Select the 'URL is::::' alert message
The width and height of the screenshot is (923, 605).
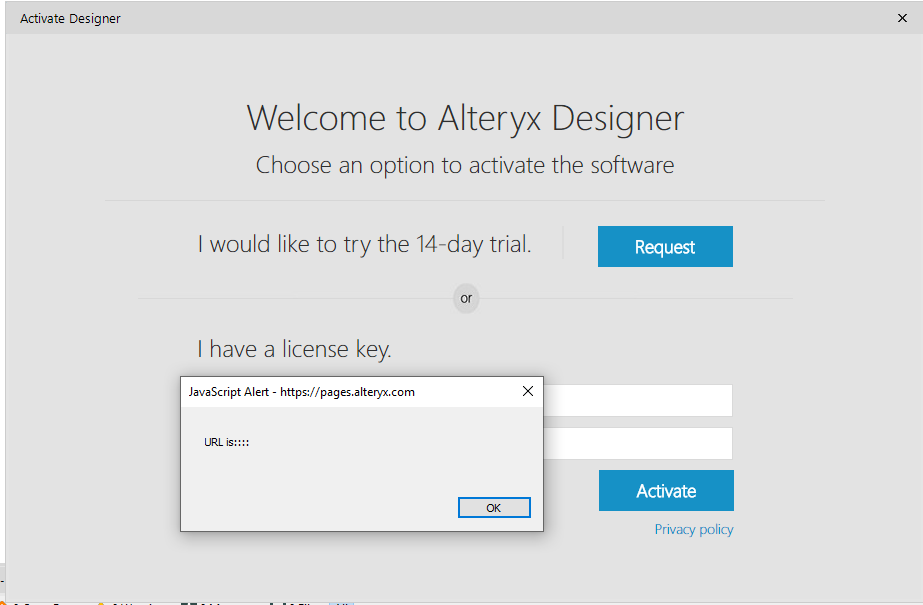(226, 441)
